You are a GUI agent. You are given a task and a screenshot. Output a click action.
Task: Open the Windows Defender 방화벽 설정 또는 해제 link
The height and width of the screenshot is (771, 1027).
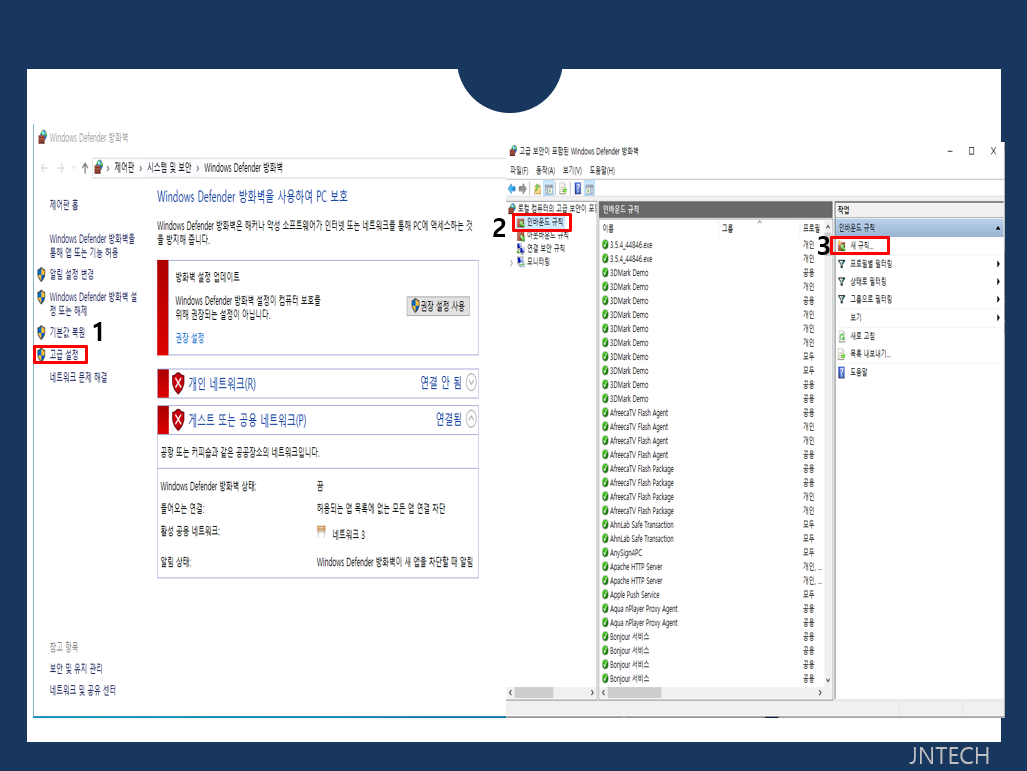pos(93,303)
